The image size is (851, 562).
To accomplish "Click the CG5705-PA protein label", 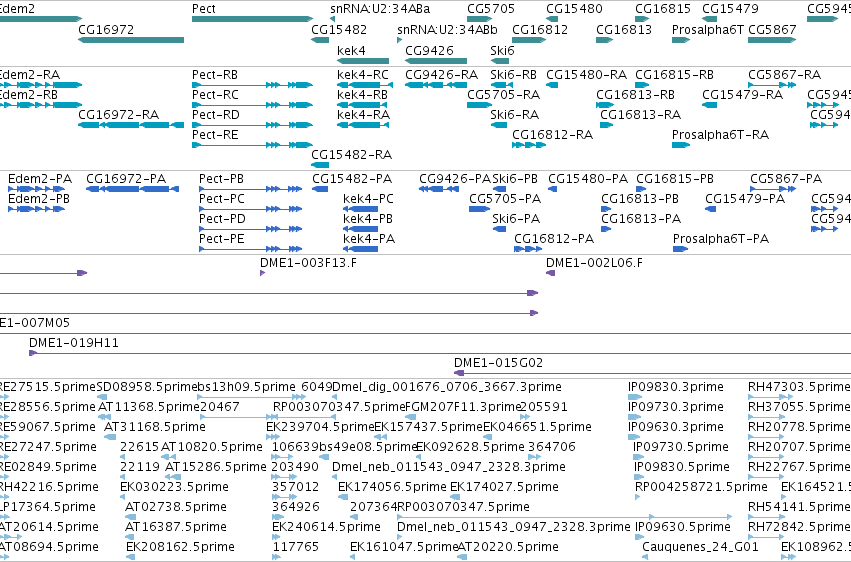I will pyautogui.click(x=505, y=199).
